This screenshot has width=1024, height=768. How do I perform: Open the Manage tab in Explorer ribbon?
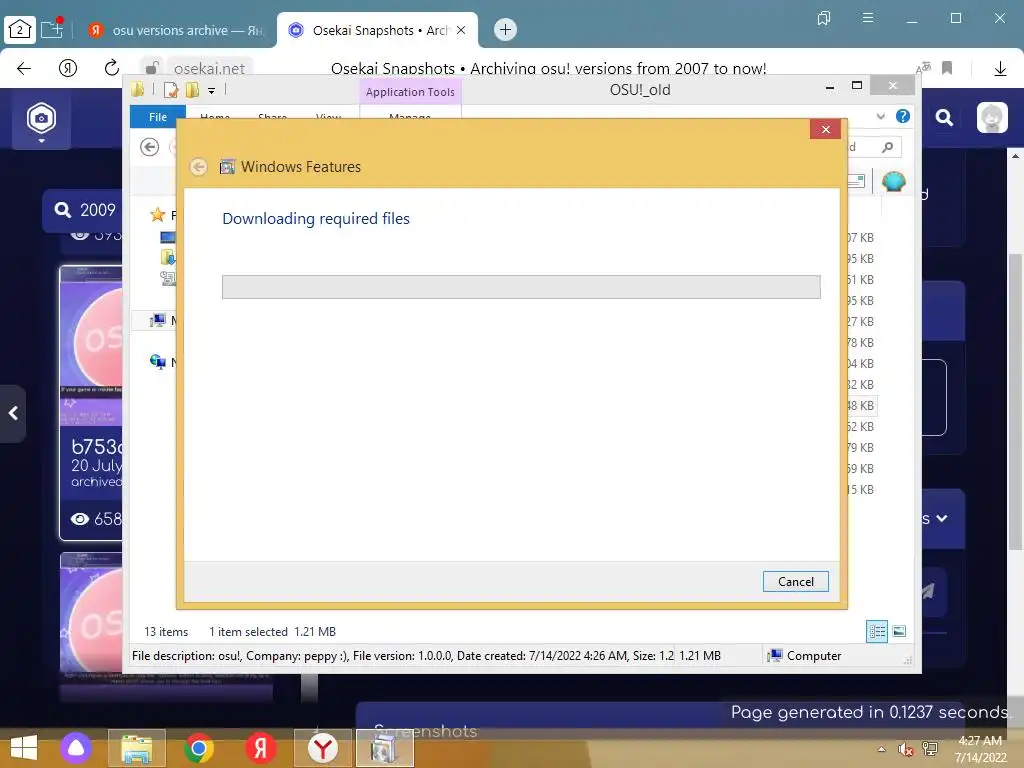coord(410,117)
